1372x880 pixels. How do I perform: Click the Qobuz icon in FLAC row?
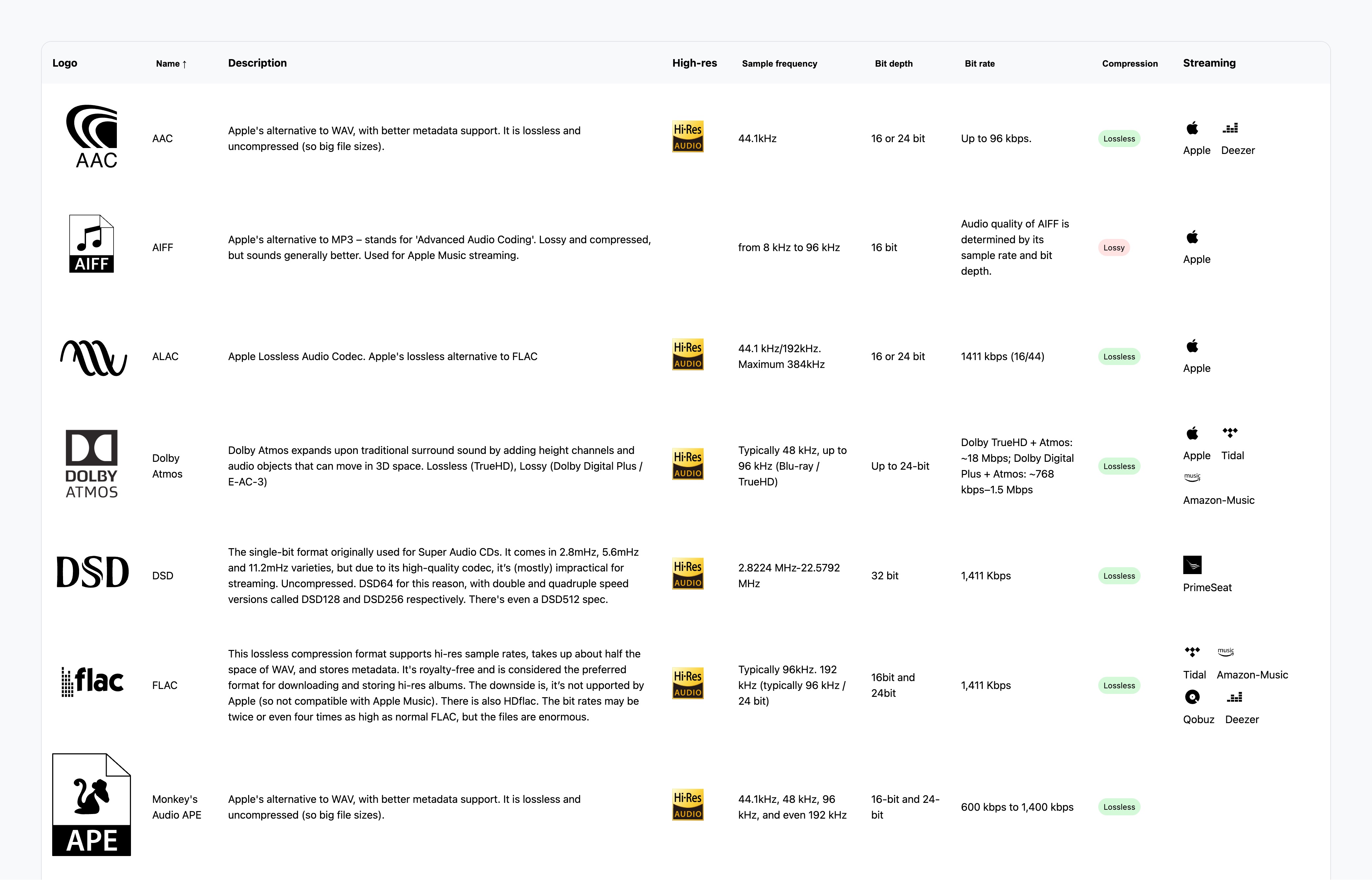[1192, 697]
